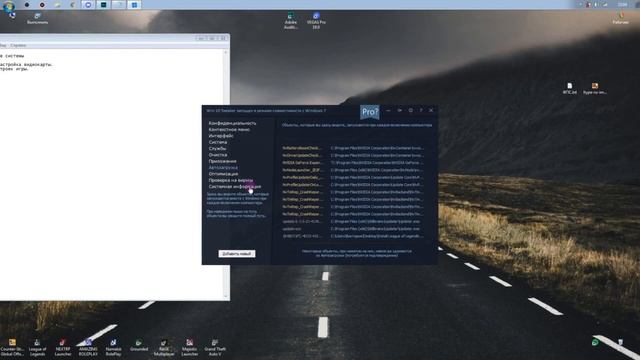Screen dimensions: 640x360
Task: Open the Справка menu in Notepad
Action: point(18,45)
